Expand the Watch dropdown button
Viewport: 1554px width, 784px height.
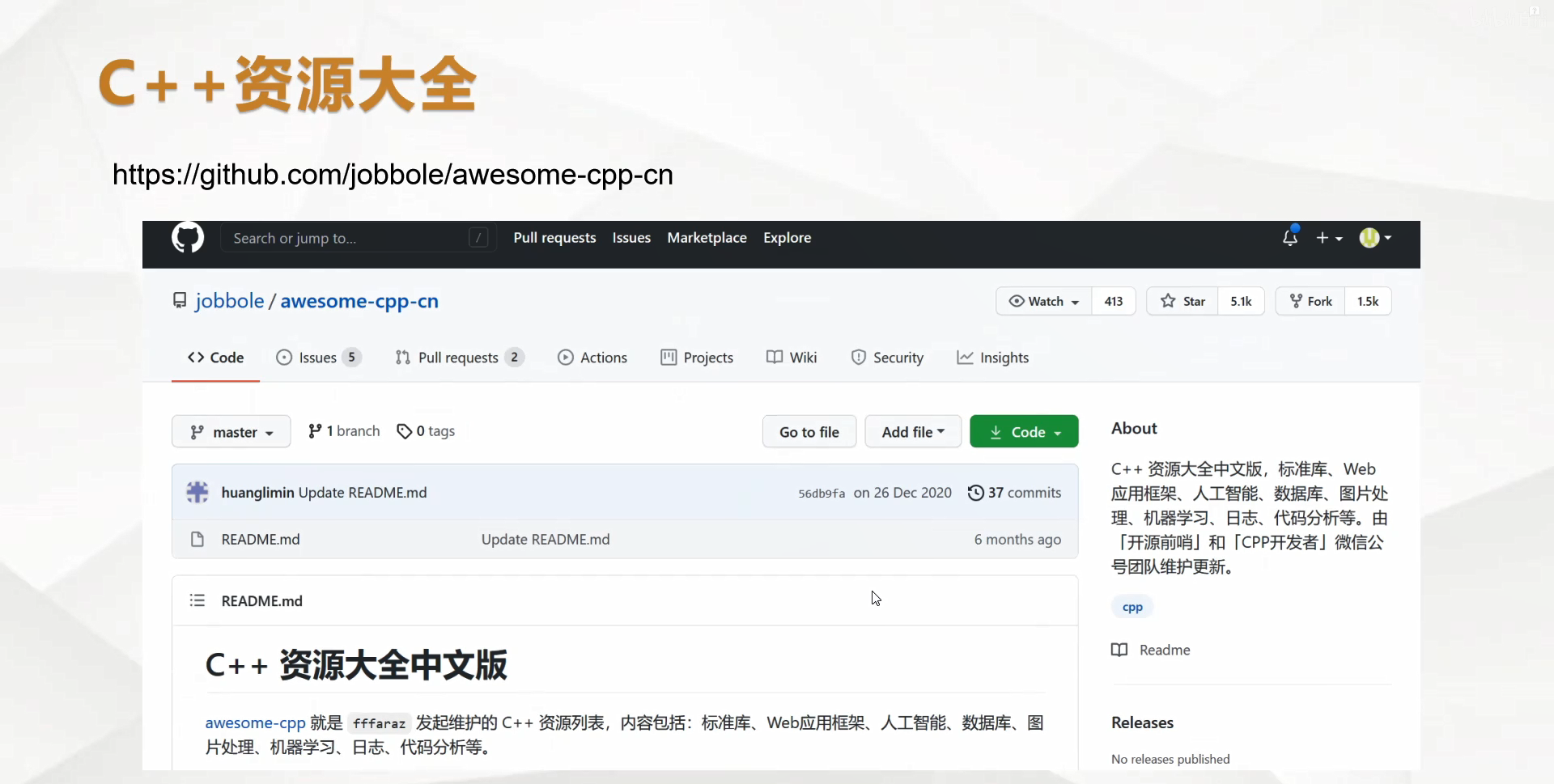pos(1043,301)
